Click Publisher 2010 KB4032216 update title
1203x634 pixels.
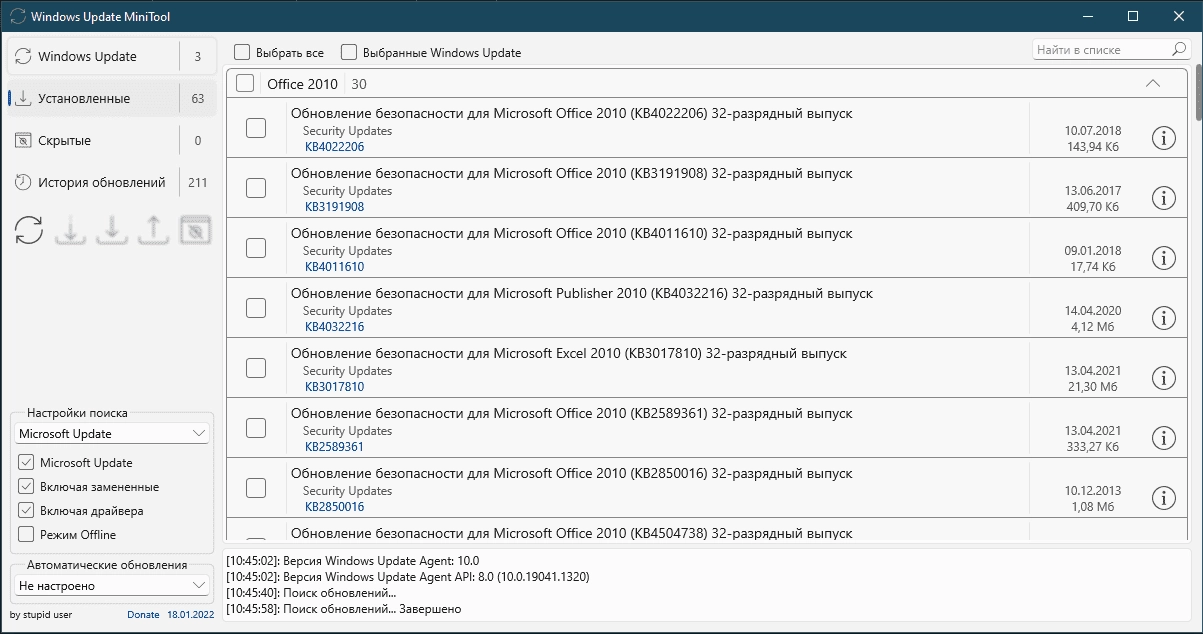coord(582,294)
